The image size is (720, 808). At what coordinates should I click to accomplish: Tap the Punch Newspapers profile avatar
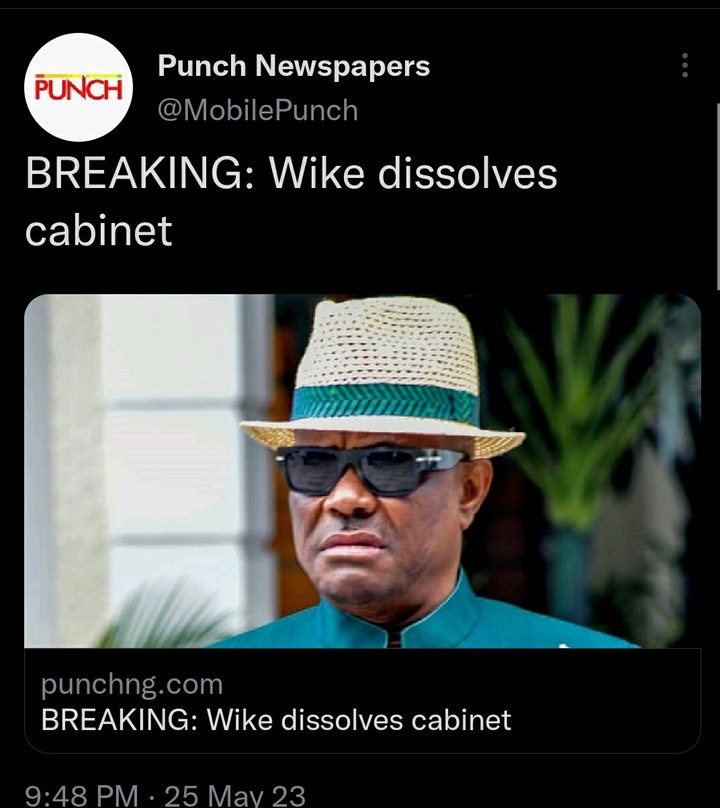pos(78,88)
